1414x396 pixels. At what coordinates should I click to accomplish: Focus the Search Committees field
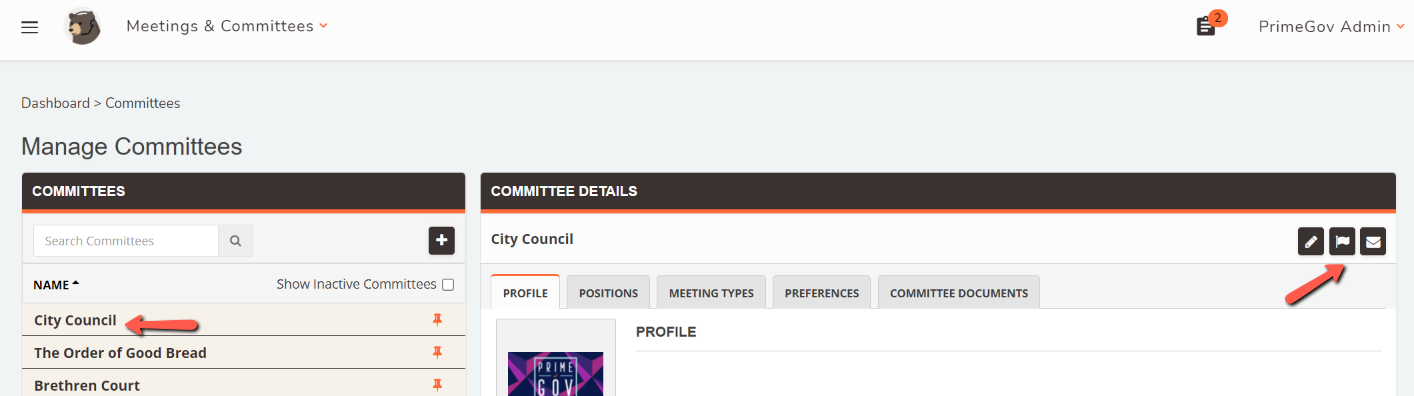pos(126,241)
